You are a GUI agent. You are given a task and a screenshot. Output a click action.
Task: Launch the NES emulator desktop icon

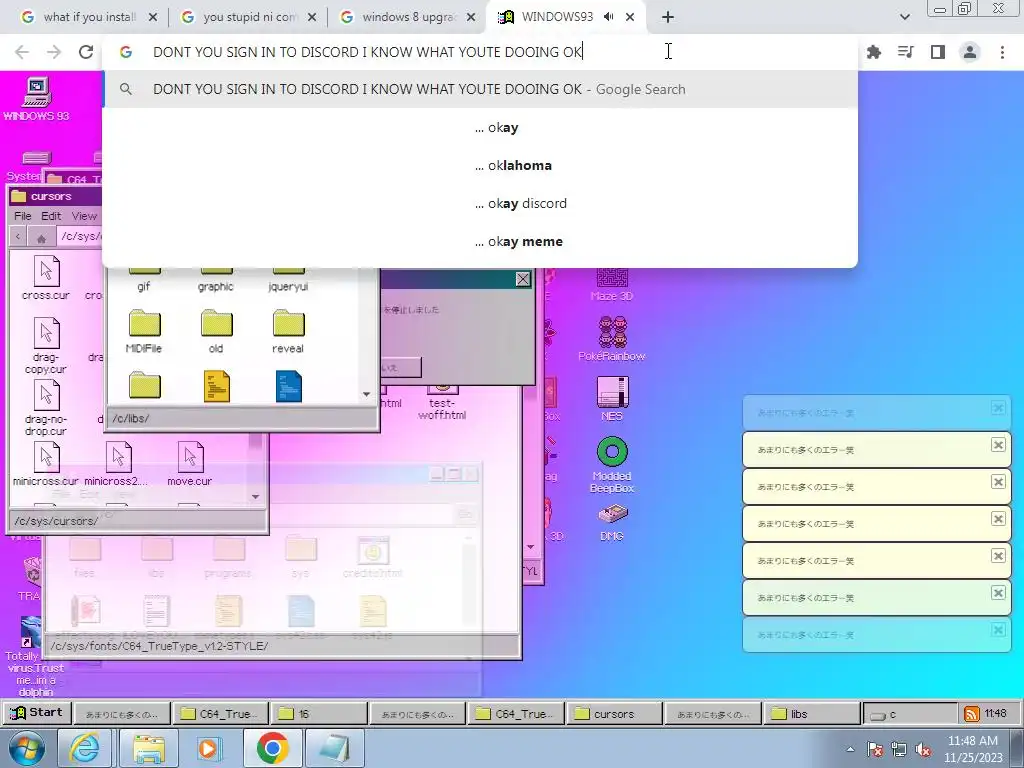(612, 398)
